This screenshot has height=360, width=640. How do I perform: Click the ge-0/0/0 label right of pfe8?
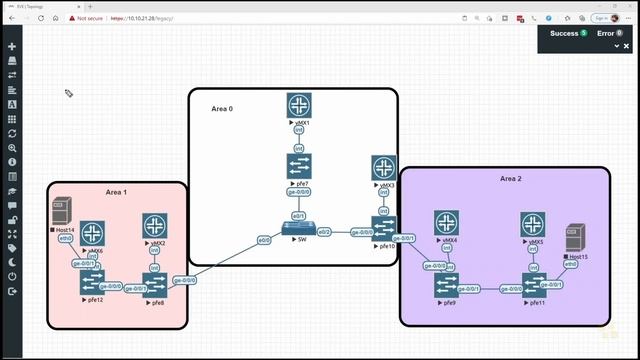coord(184,280)
